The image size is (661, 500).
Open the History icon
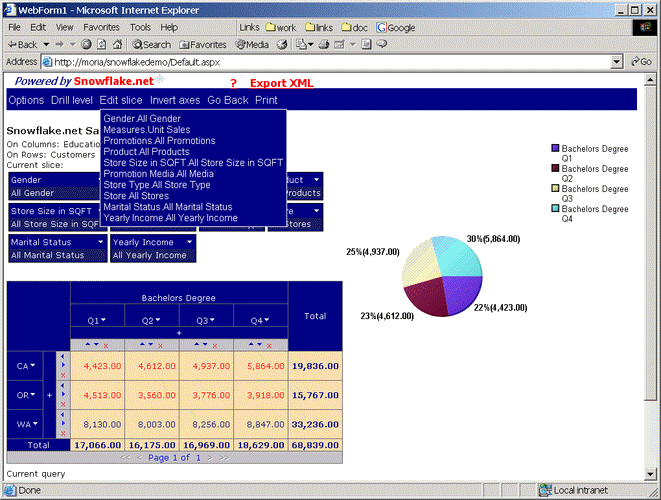pos(282,44)
